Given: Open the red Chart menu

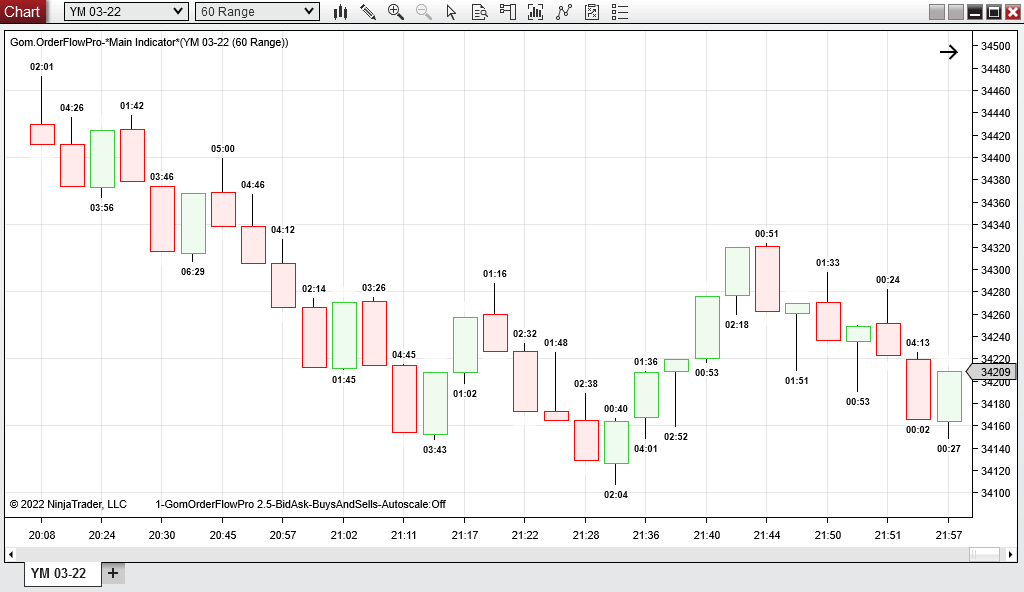Looking at the screenshot, I should (x=23, y=12).
